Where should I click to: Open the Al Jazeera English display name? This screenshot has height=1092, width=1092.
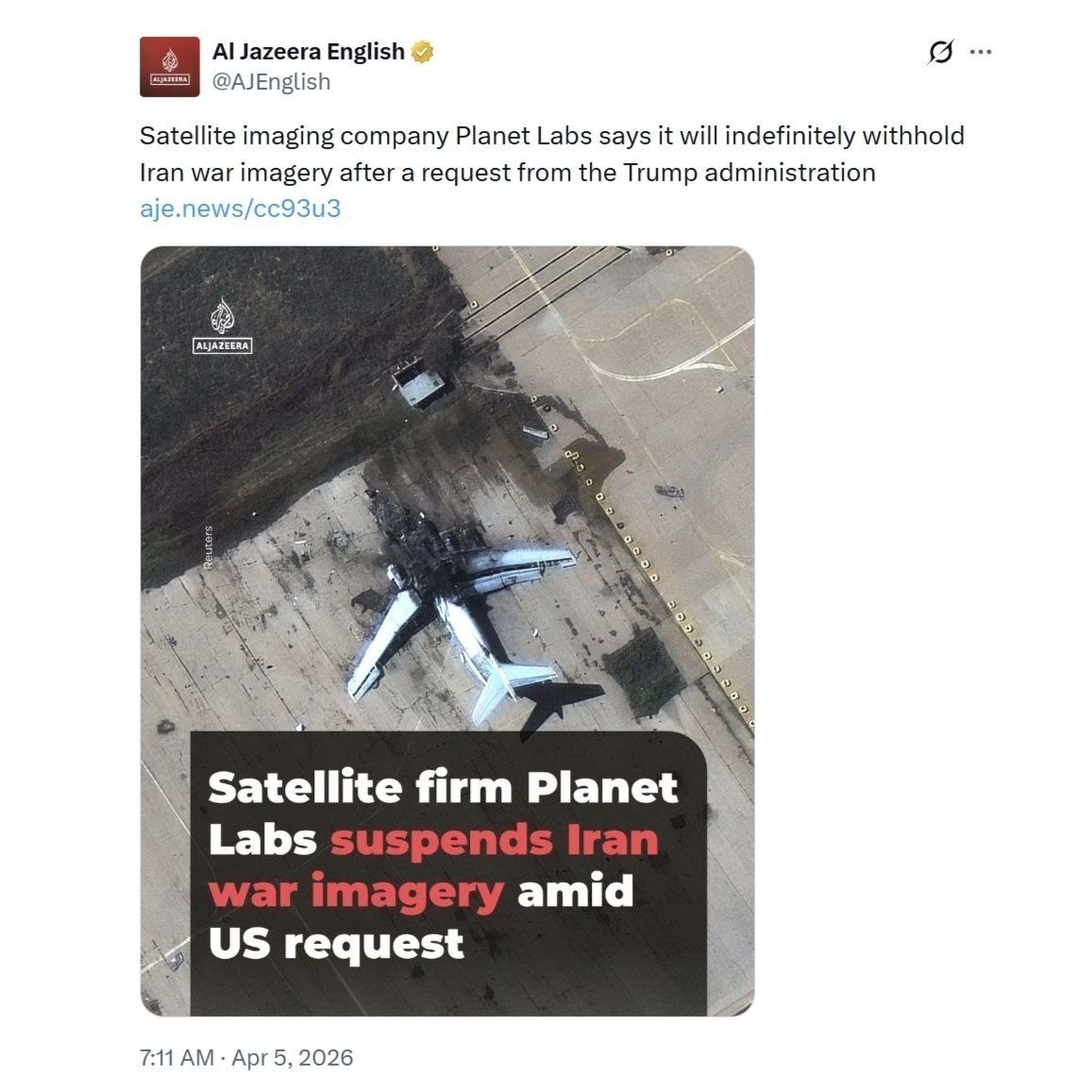(x=309, y=52)
